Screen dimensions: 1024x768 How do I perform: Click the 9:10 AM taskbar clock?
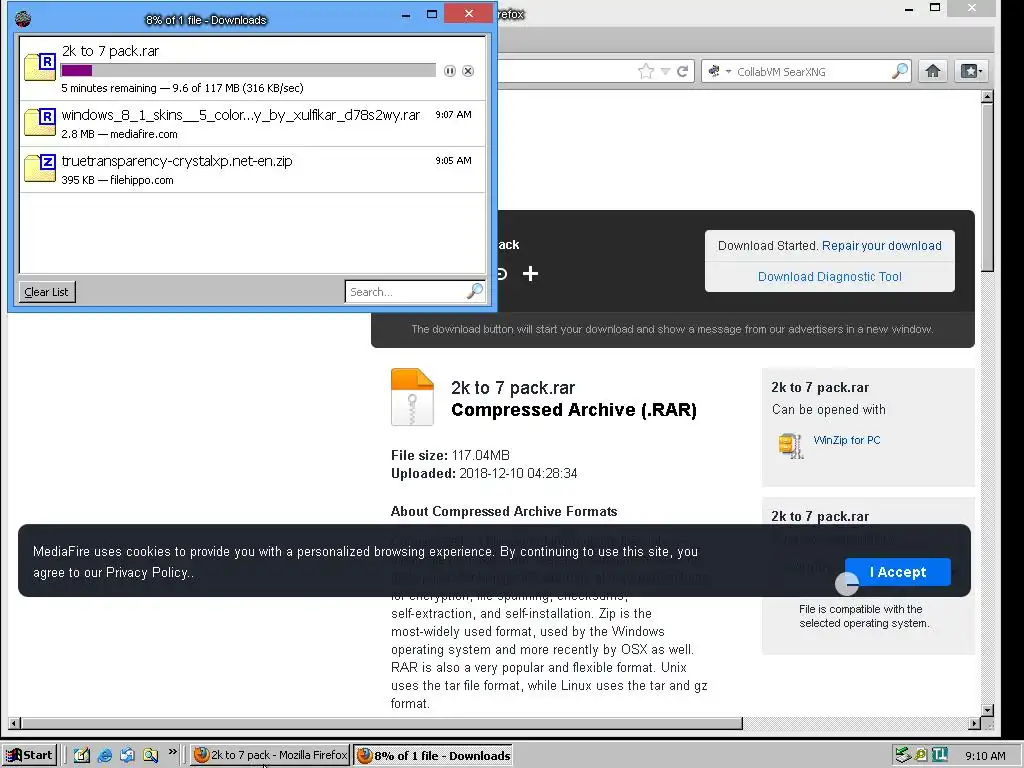tap(985, 756)
